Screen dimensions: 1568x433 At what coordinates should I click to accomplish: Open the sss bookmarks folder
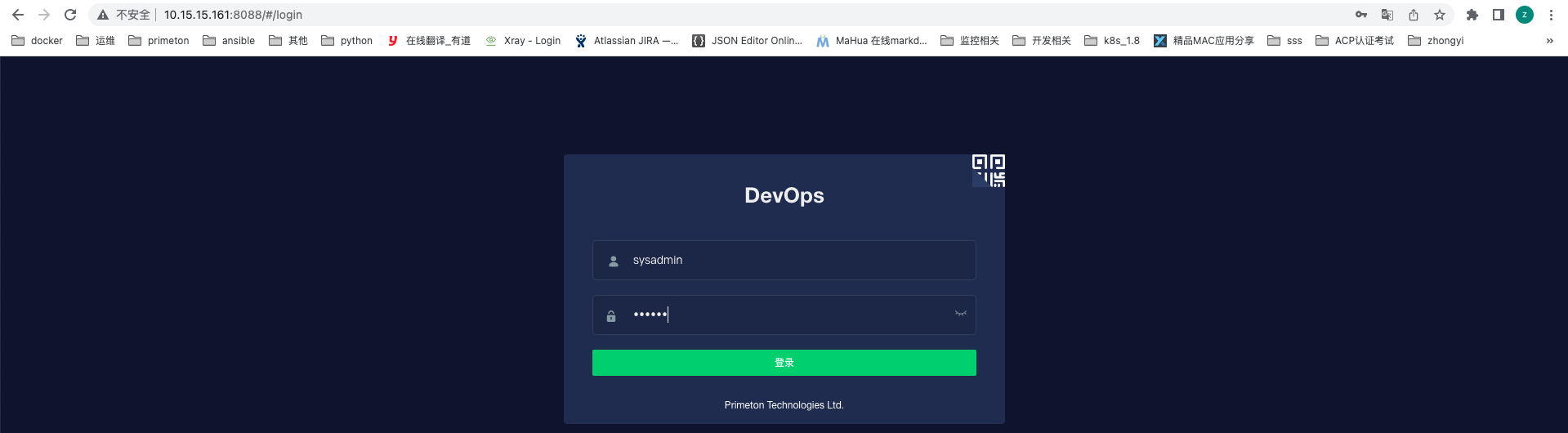coord(1284,40)
